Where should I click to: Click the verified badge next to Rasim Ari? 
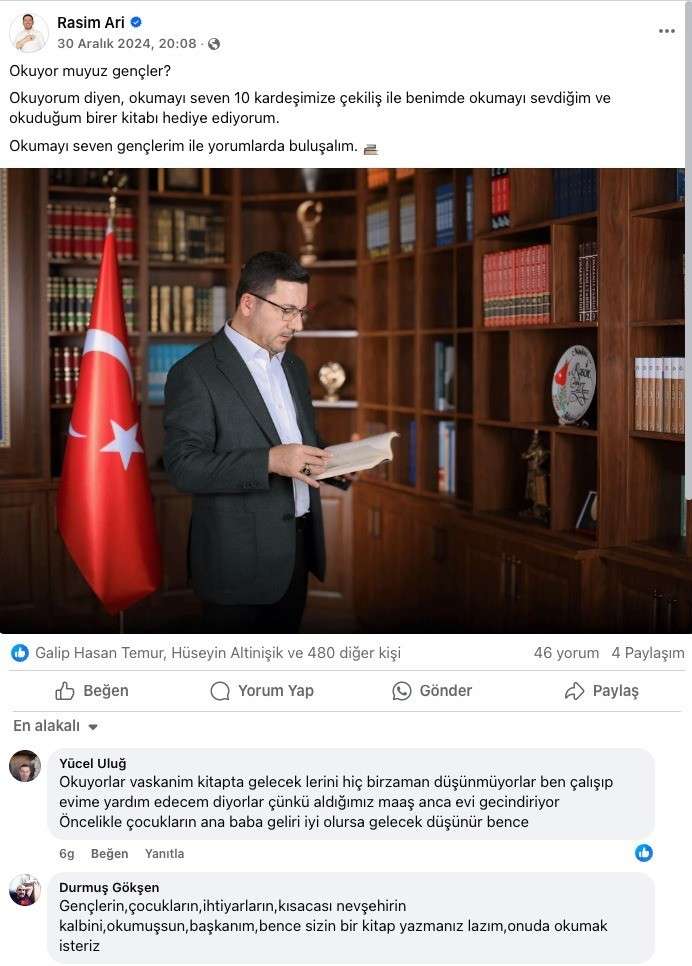(x=136, y=22)
